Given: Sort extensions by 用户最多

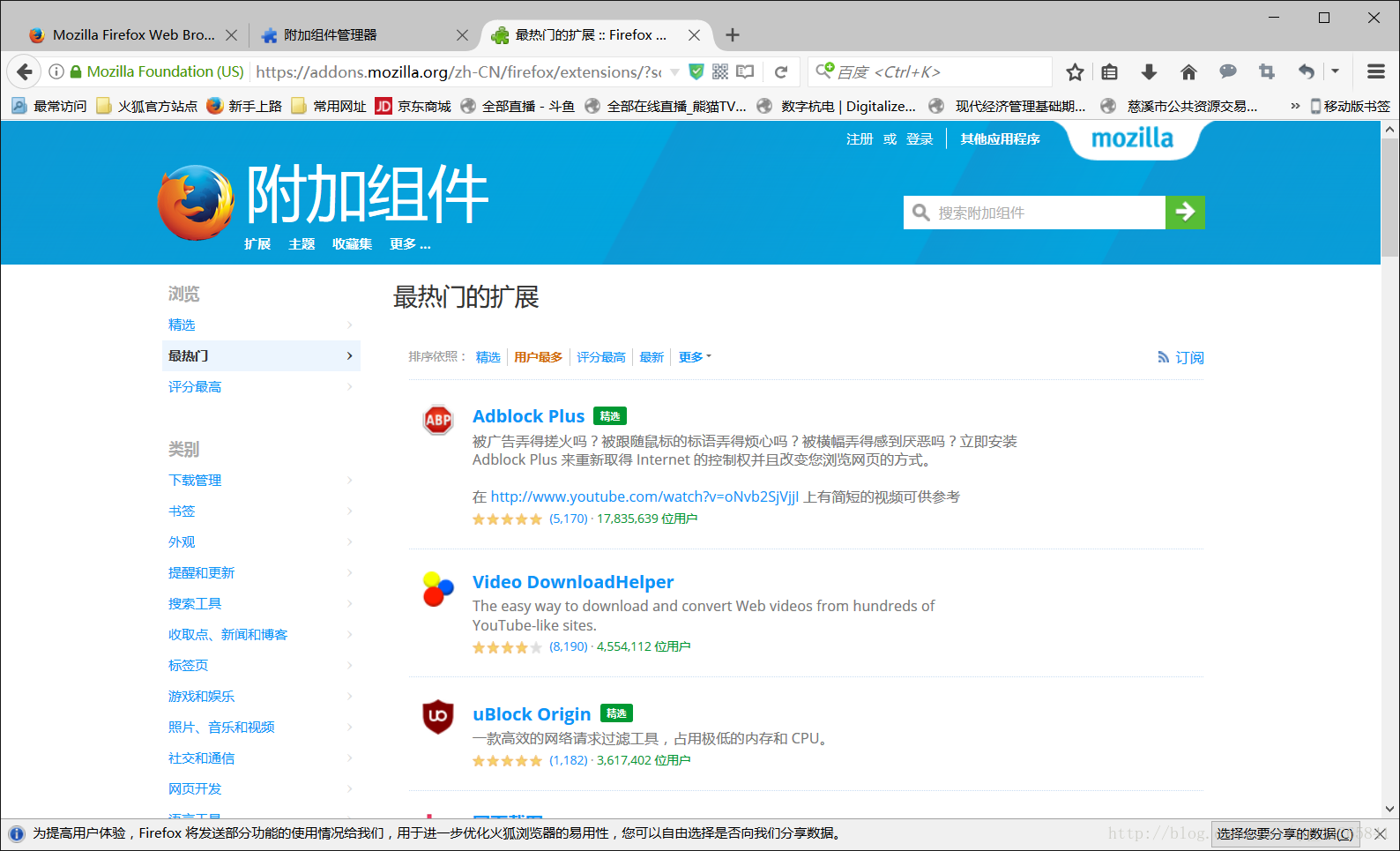Looking at the screenshot, I should (x=538, y=357).
